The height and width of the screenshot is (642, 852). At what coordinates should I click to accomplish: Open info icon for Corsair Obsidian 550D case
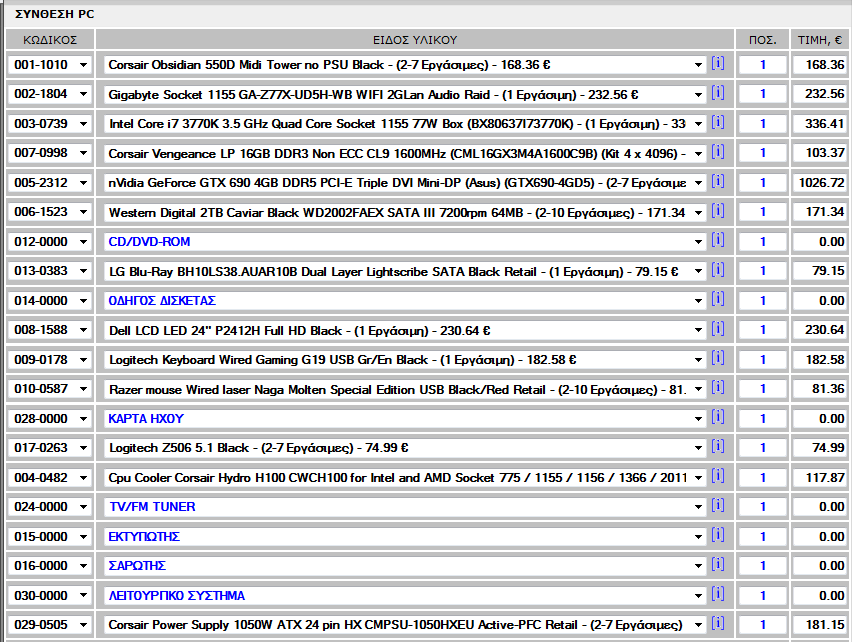coord(718,64)
